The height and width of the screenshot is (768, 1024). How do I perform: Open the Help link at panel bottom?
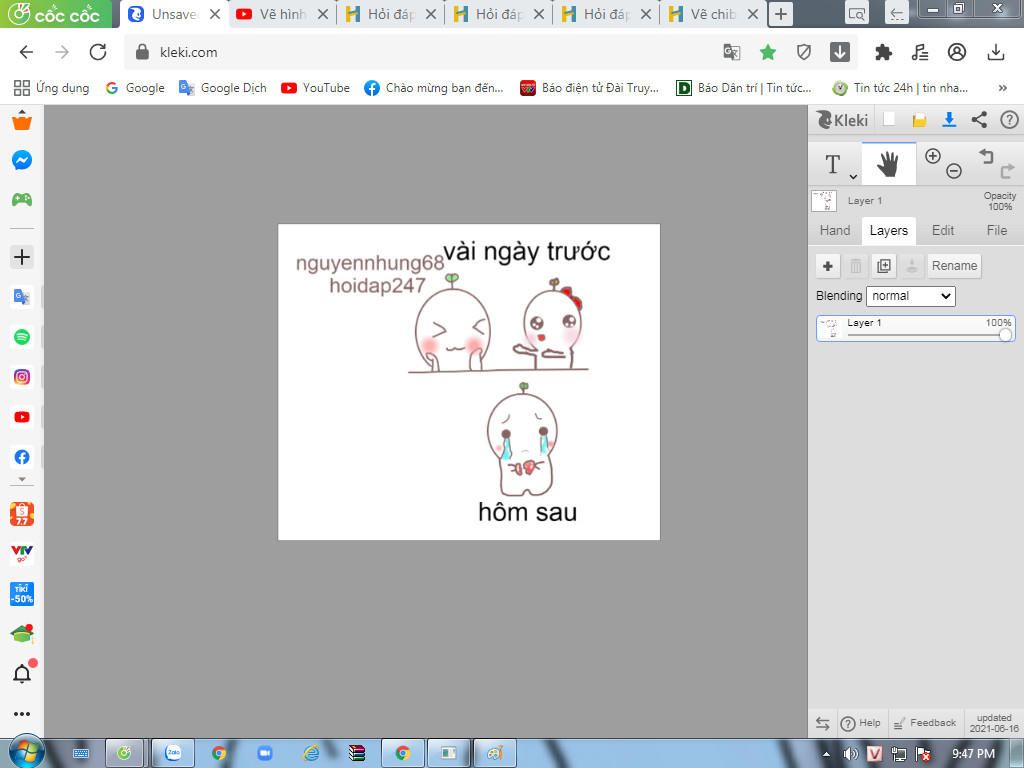(860, 723)
